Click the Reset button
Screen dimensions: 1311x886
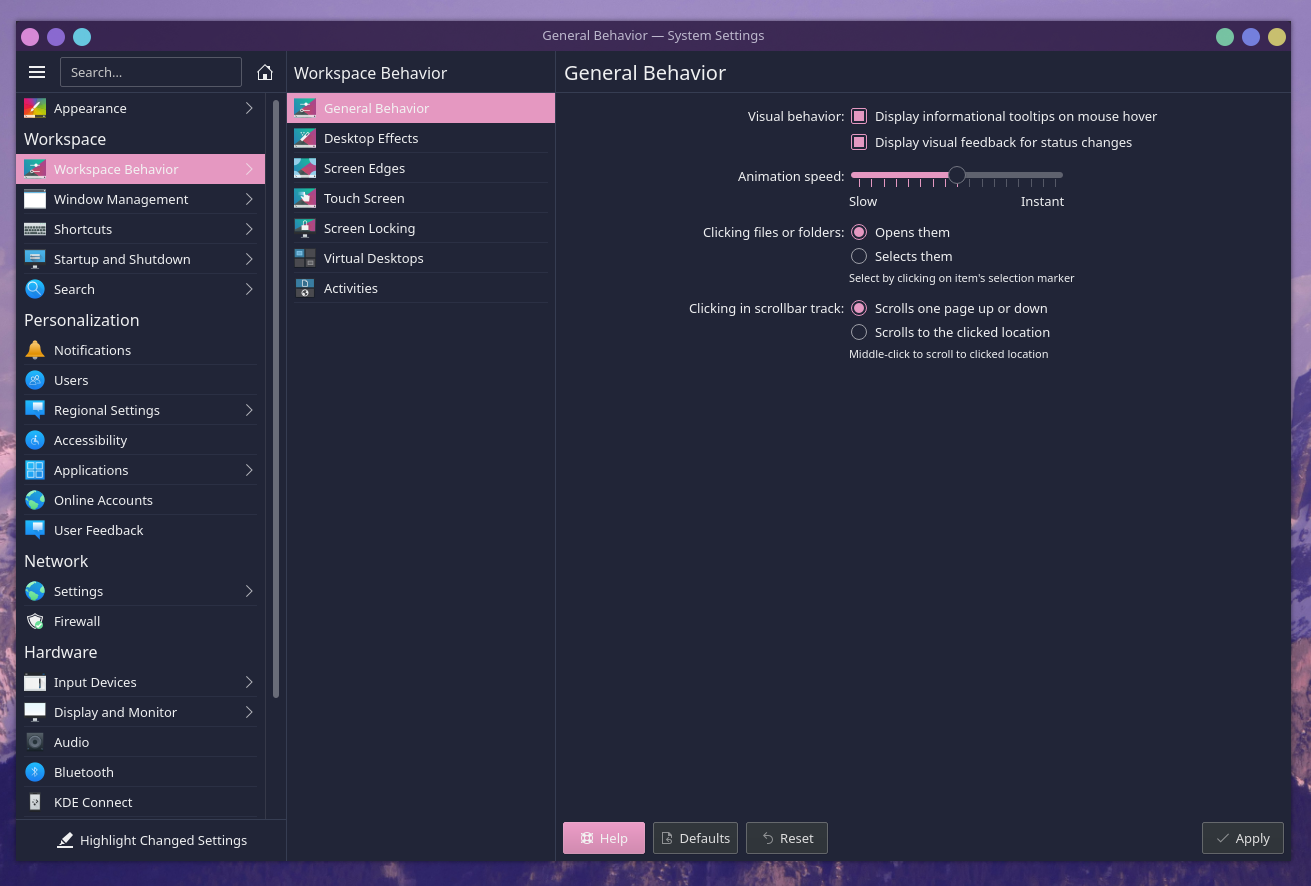787,838
